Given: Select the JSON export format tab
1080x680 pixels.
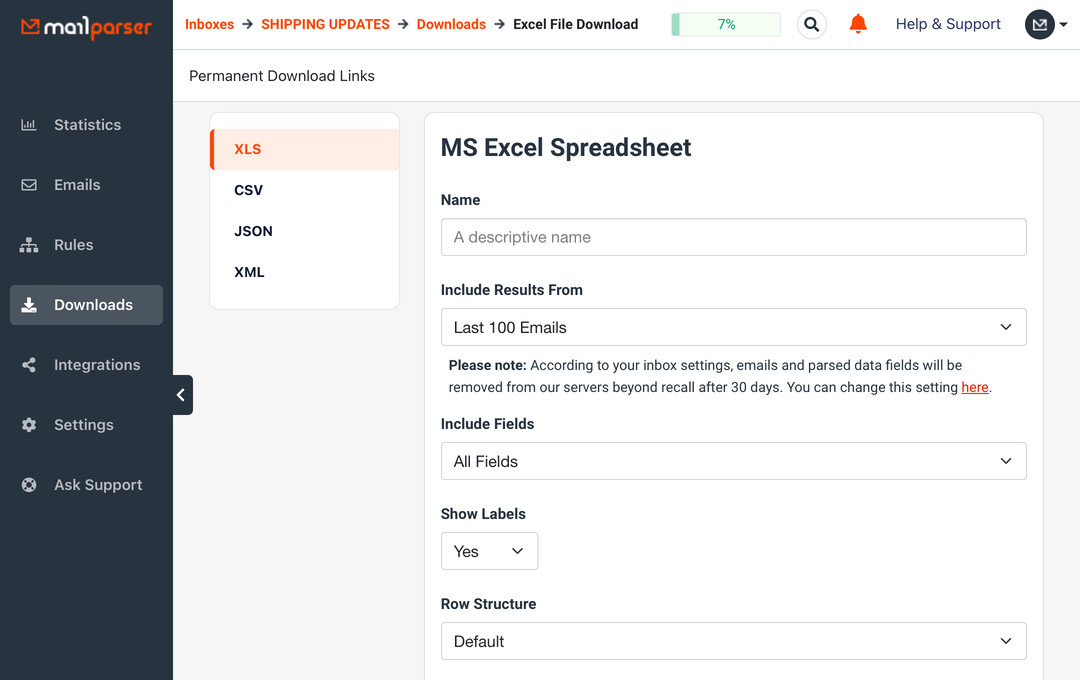Looking at the screenshot, I should 253,230.
